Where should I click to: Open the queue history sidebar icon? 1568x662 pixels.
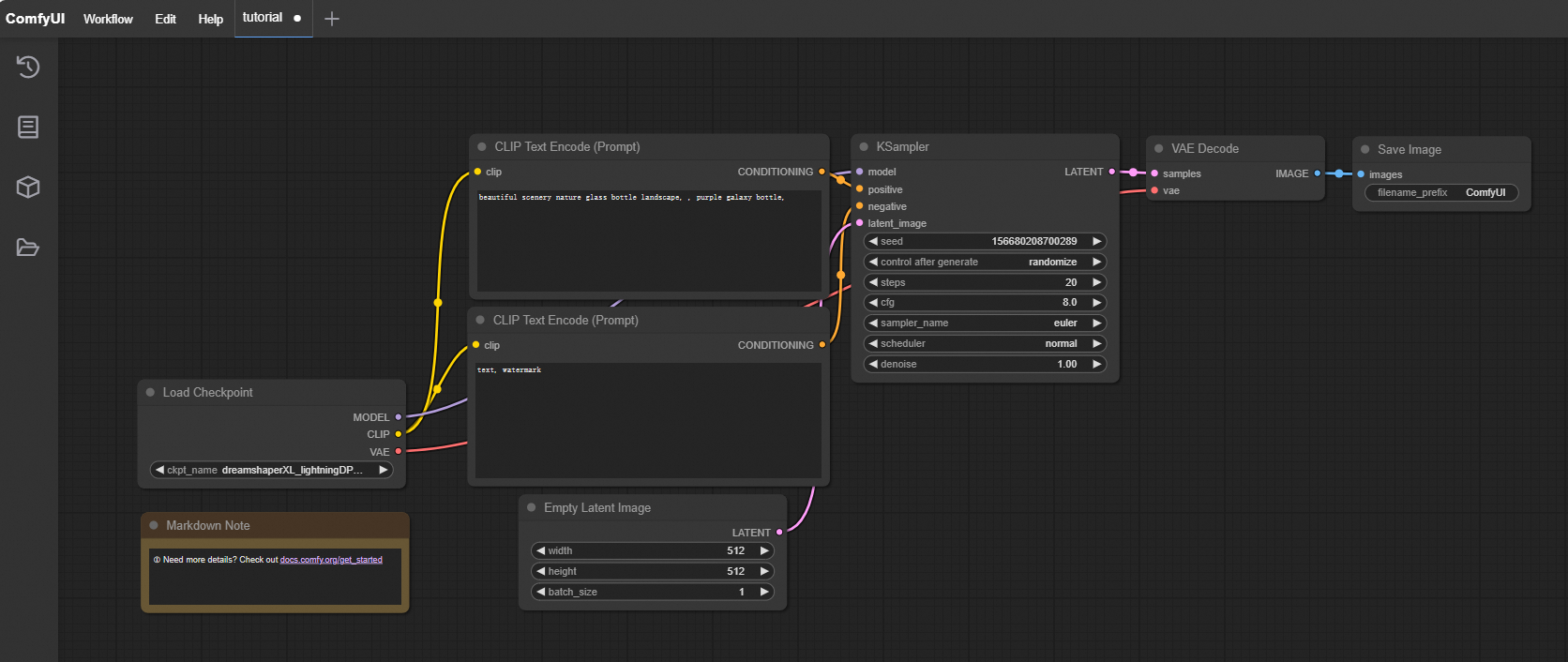(x=28, y=67)
